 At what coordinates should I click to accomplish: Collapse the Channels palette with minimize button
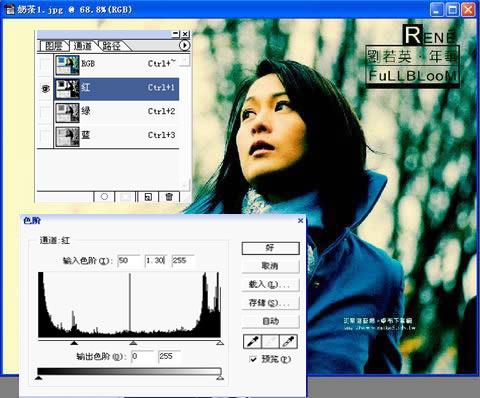point(176,34)
